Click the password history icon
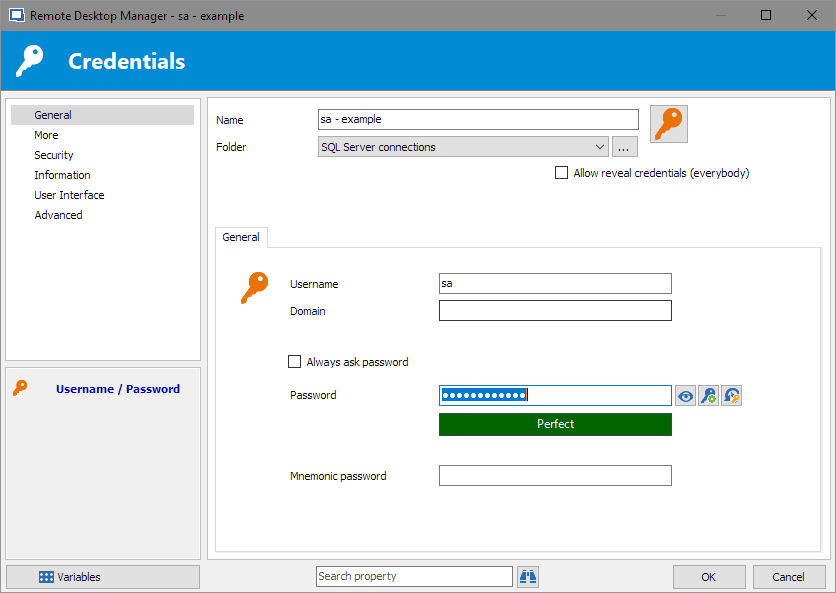The image size is (836, 593). click(x=731, y=396)
